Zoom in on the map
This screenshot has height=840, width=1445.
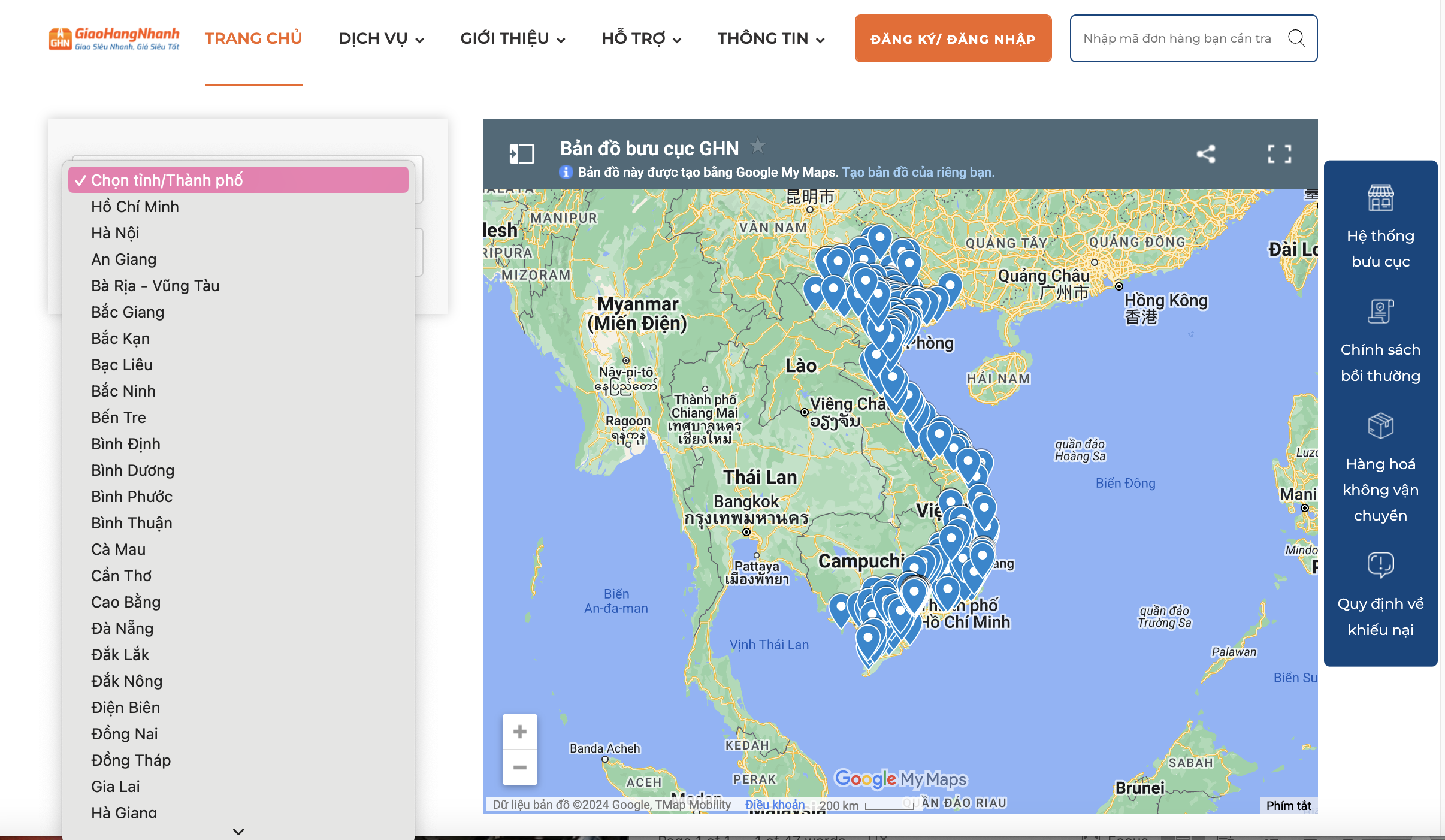(x=520, y=732)
